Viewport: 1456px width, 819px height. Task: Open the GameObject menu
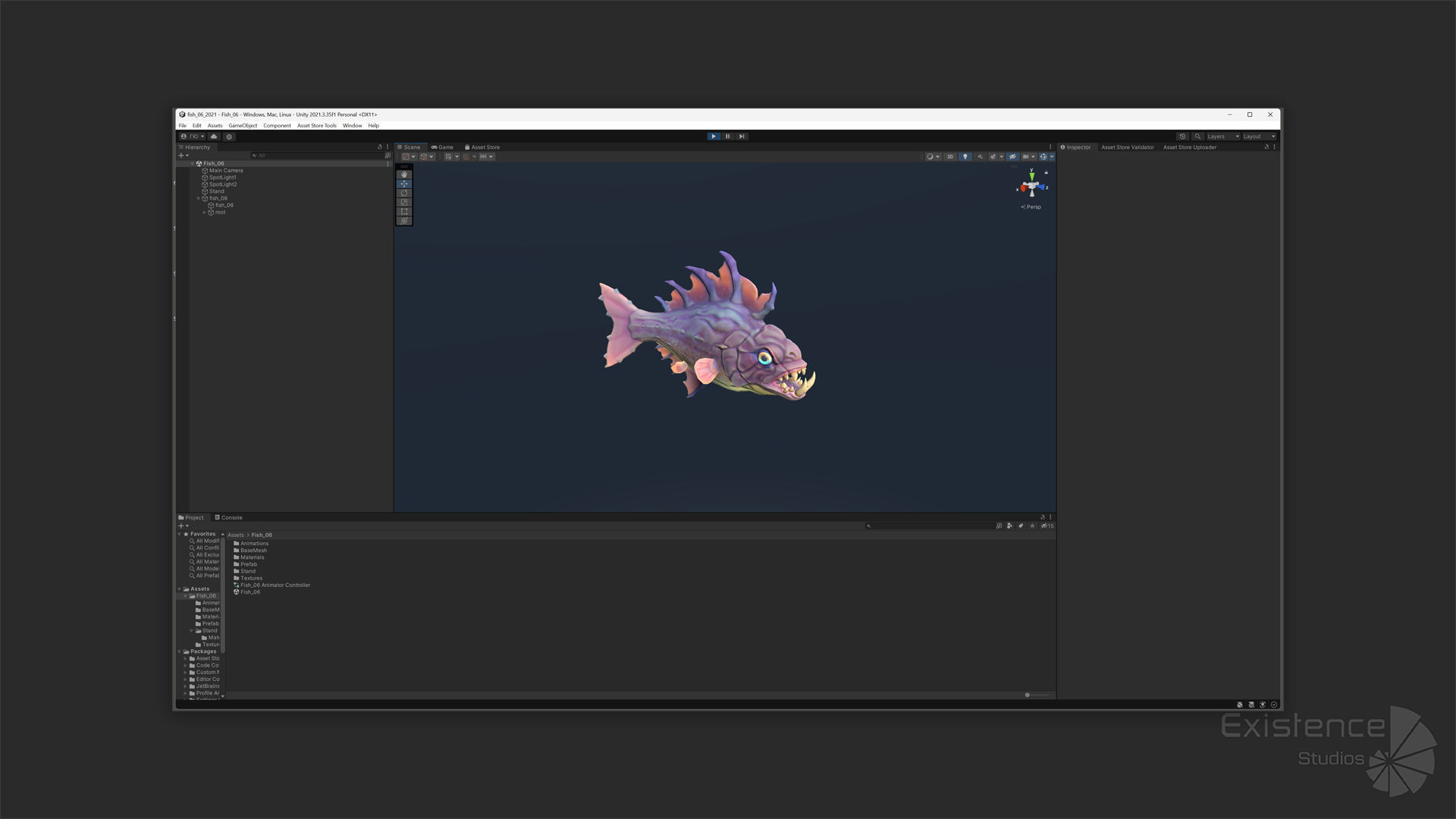coord(243,126)
